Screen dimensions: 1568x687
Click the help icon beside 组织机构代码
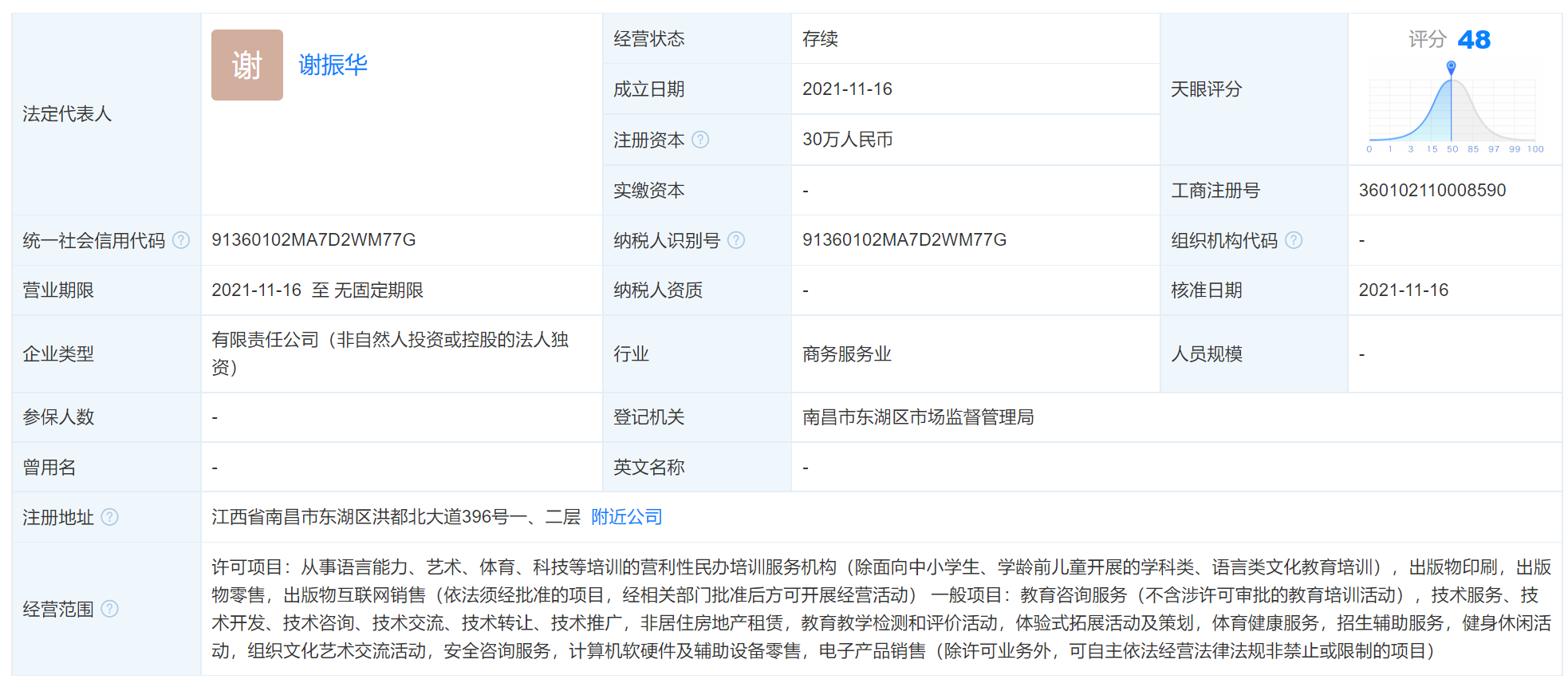click(x=1294, y=240)
